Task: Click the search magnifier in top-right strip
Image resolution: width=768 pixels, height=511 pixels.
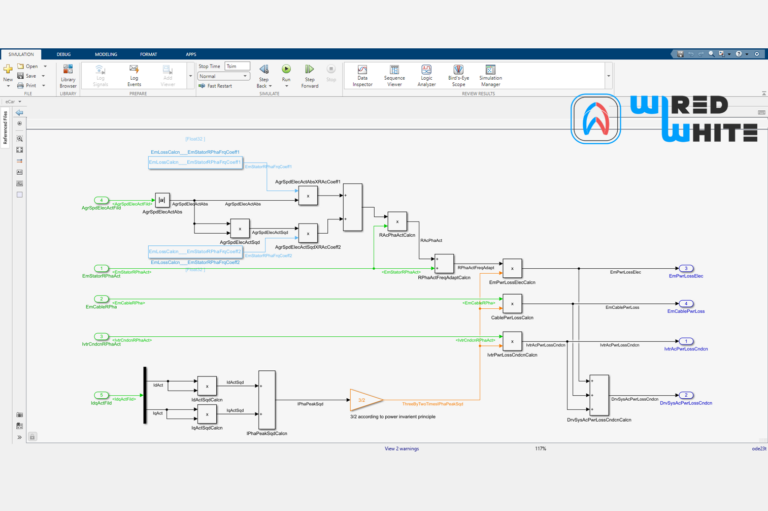Action: click(711, 54)
